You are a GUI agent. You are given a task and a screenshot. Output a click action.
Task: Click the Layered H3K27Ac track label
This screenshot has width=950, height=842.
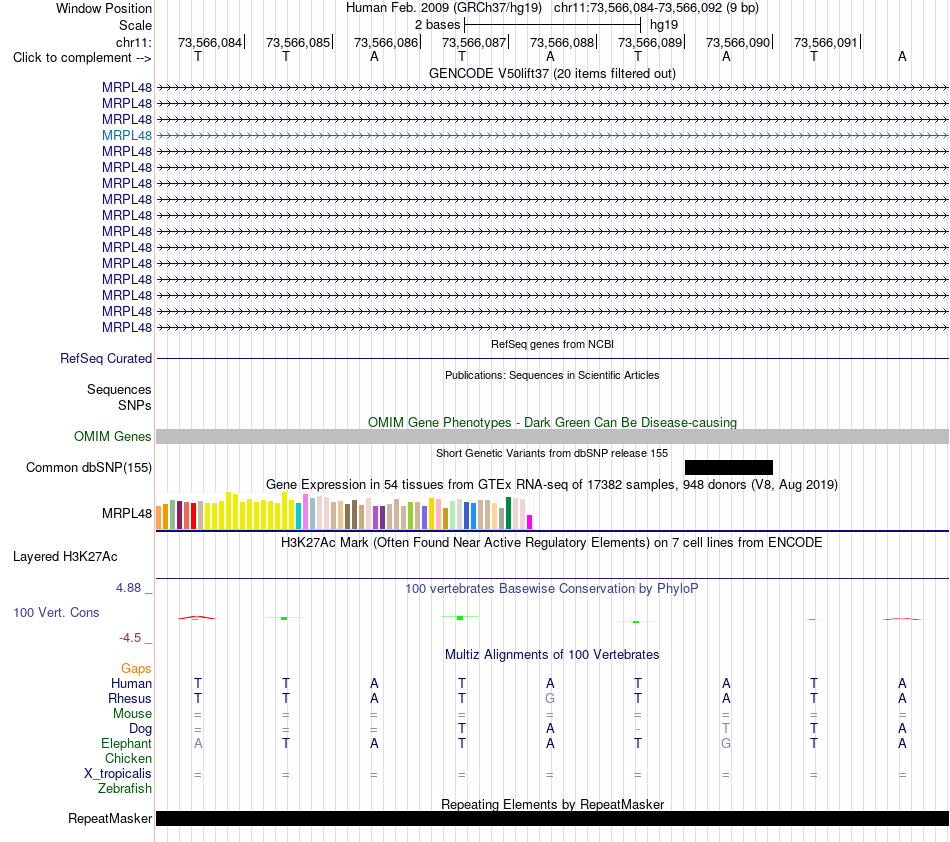[65, 557]
